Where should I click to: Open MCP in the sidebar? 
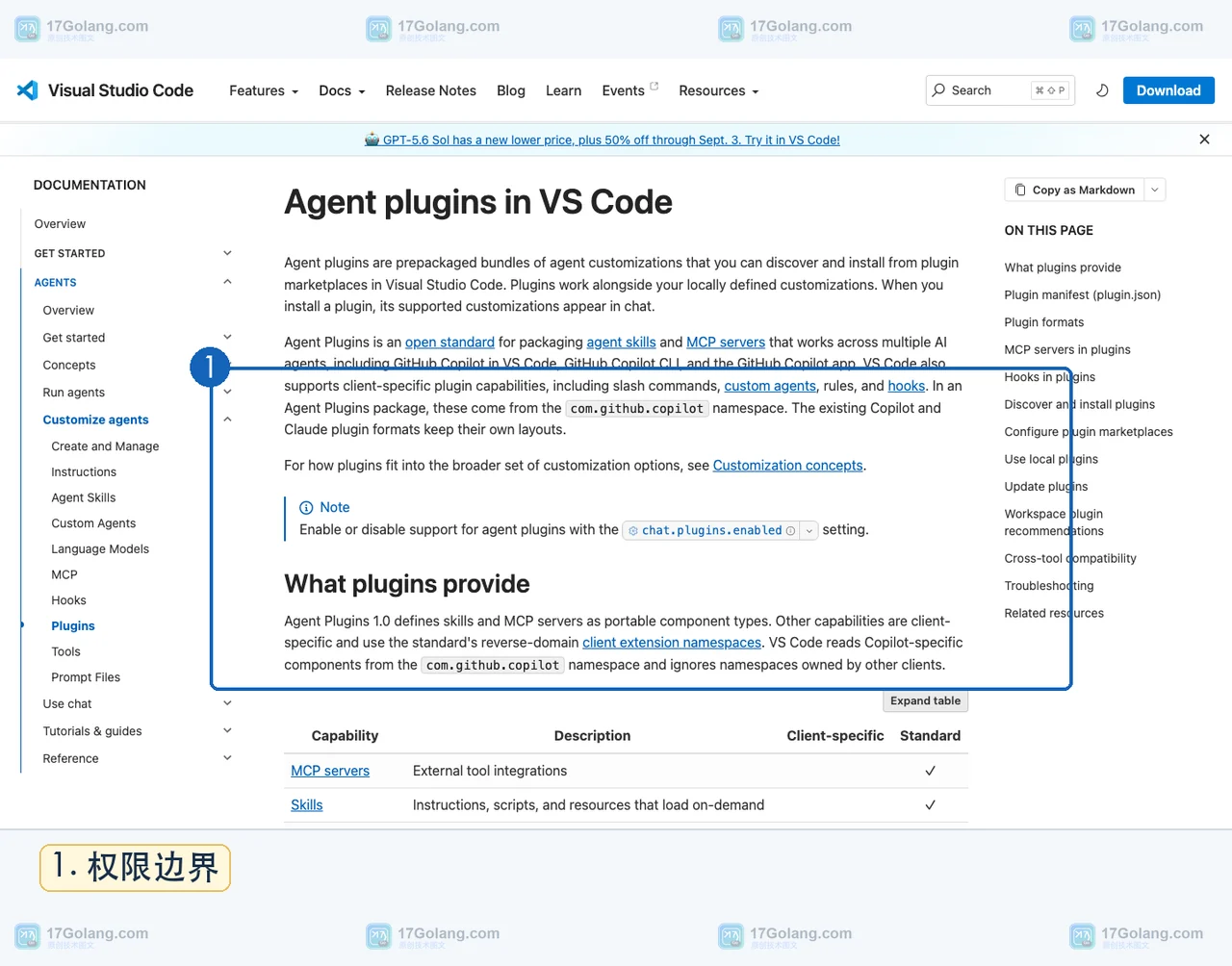pos(64,574)
